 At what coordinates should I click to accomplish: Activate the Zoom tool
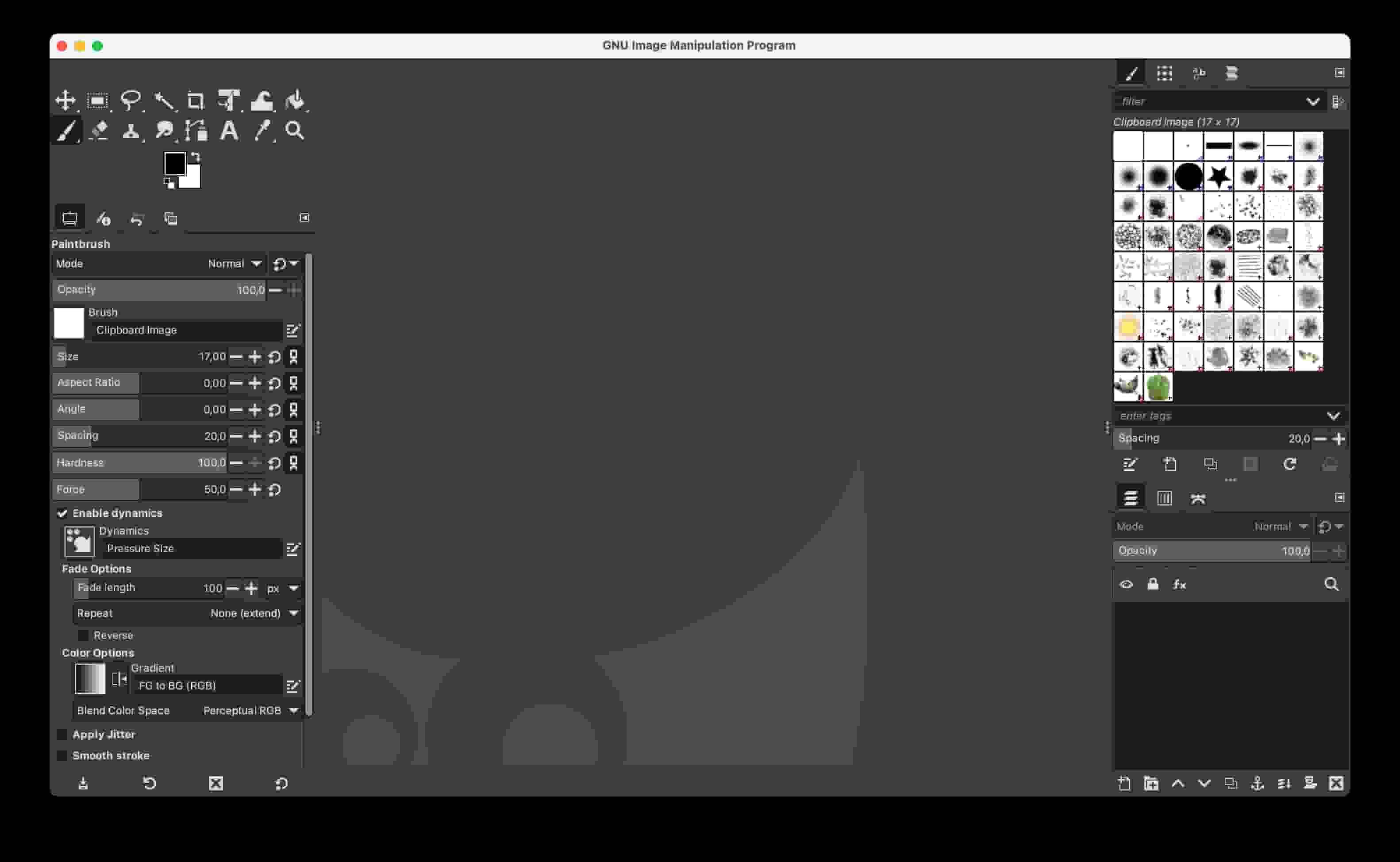(x=294, y=131)
